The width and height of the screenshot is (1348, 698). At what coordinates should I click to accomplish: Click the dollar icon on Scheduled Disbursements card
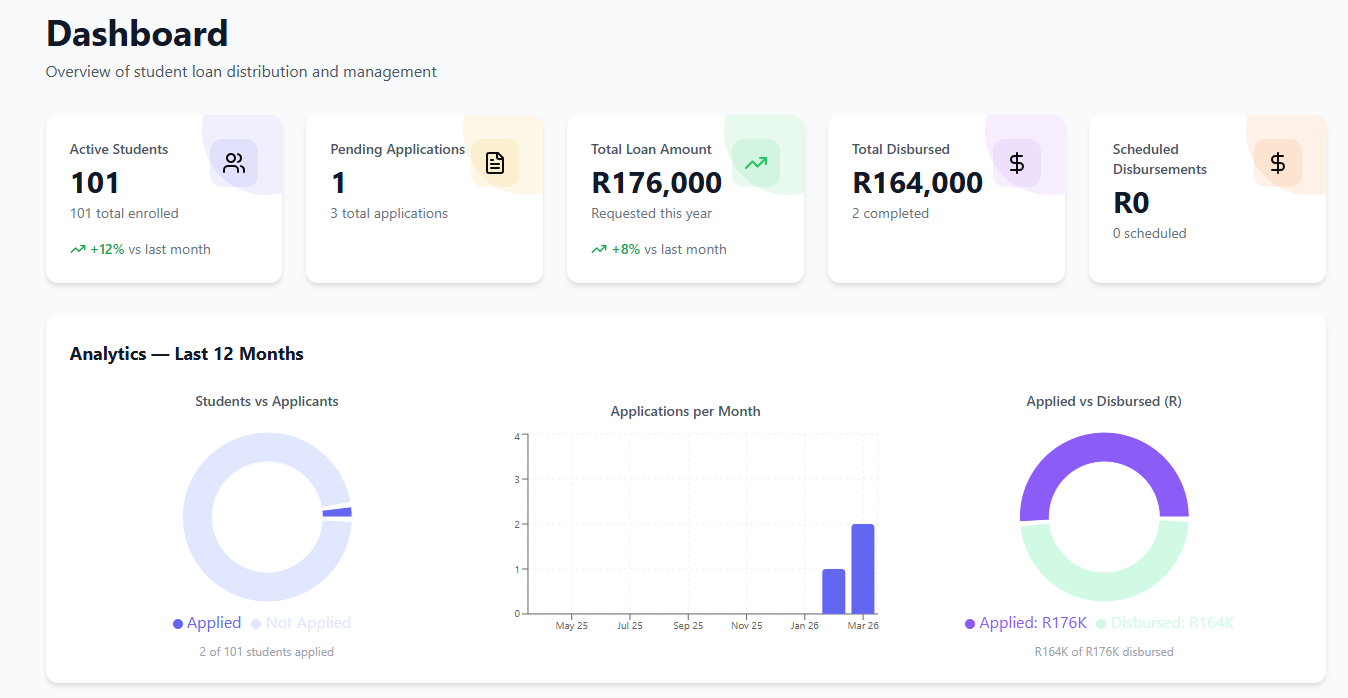1278,163
